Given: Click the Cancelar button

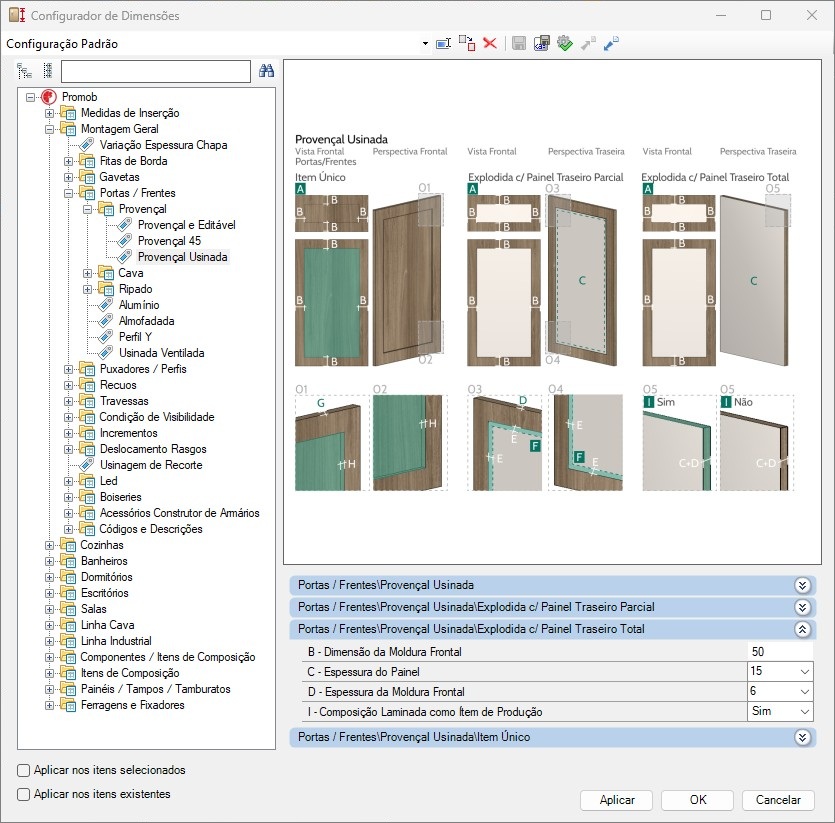Looking at the screenshot, I should coord(778,800).
